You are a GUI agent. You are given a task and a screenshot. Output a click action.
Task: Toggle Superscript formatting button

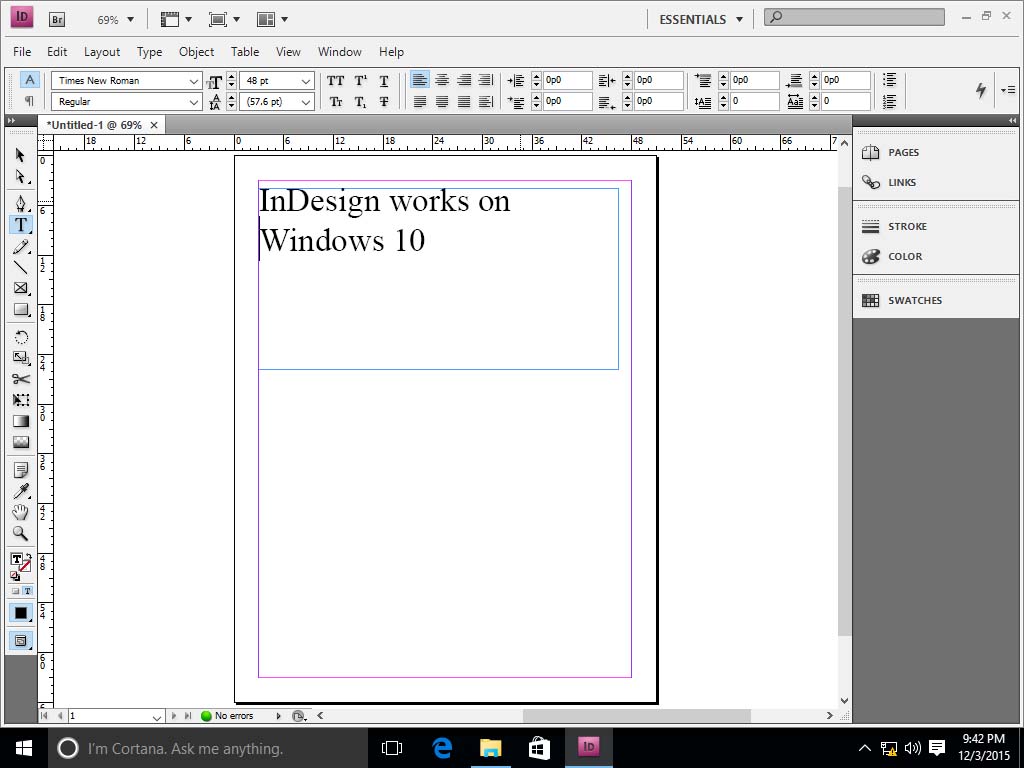click(360, 80)
